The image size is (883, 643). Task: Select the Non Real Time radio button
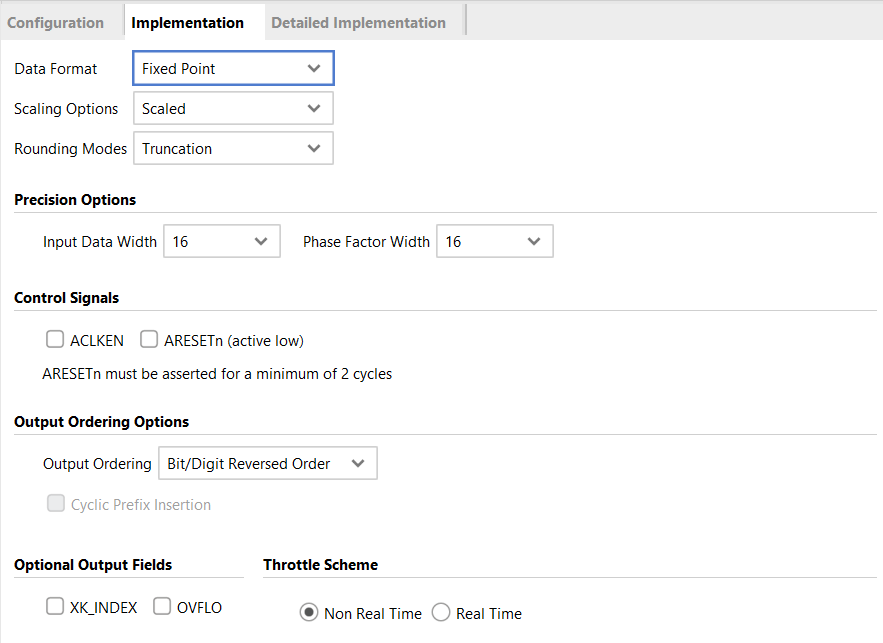click(309, 613)
